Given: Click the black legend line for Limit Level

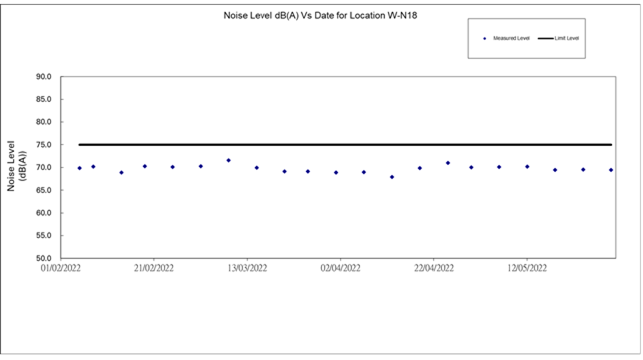Looking at the screenshot, I should [546, 39].
